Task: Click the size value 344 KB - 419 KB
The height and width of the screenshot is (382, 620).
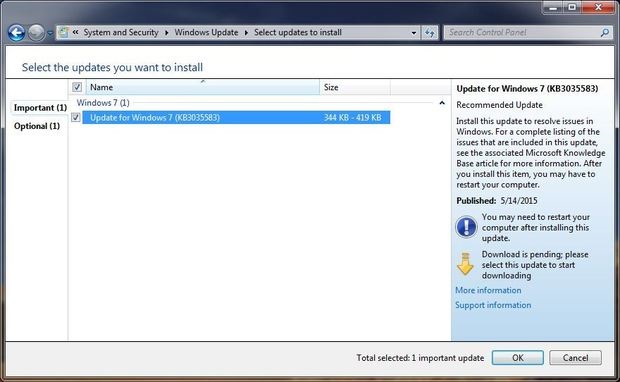Action: tap(352, 117)
